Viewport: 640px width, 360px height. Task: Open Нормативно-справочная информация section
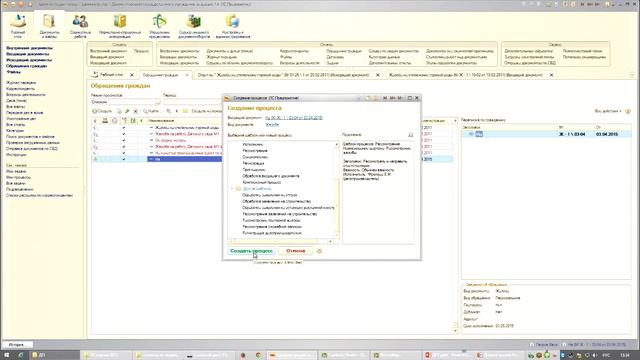pos(120,26)
